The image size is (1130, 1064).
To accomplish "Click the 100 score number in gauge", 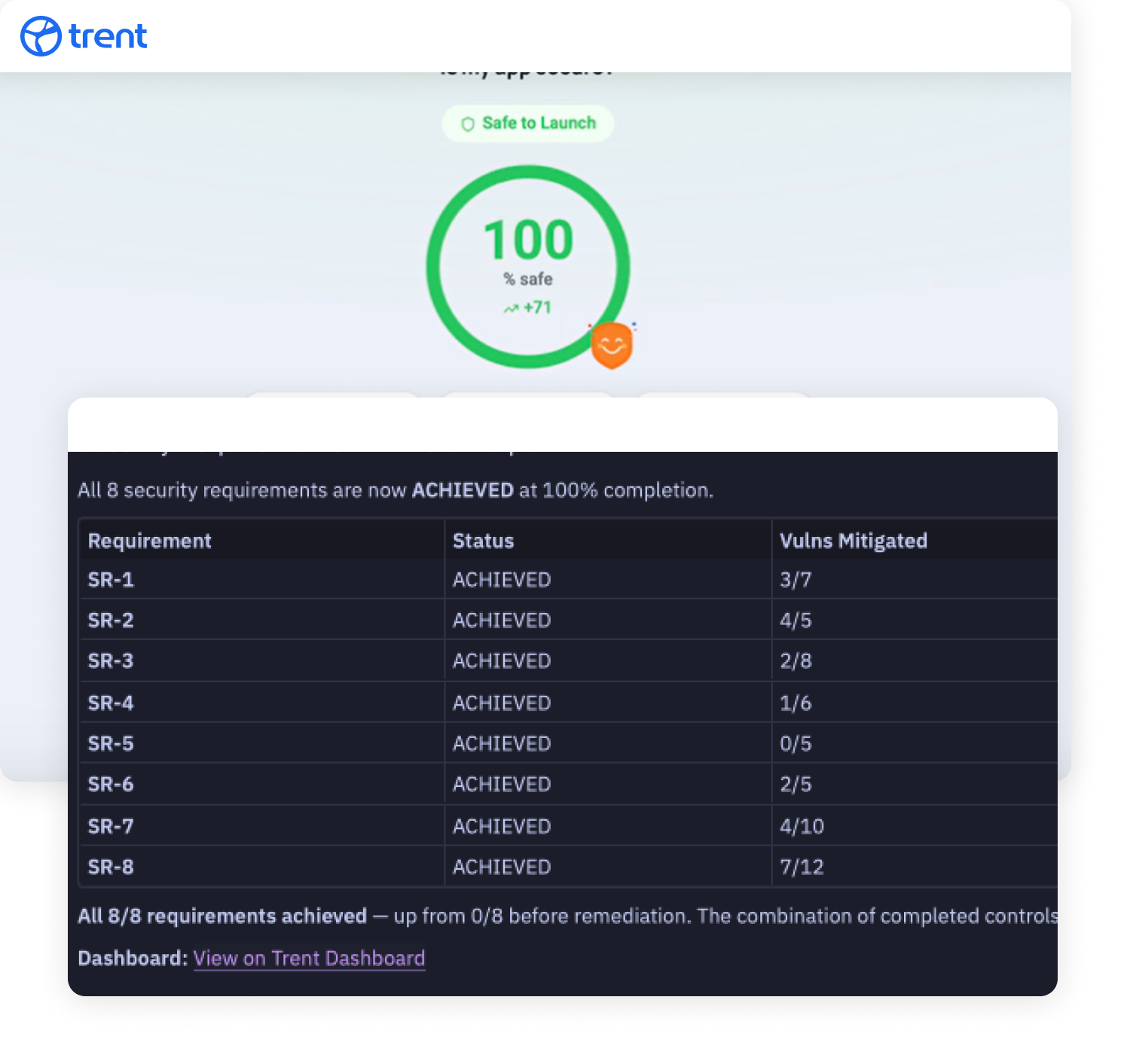I will 528,240.
